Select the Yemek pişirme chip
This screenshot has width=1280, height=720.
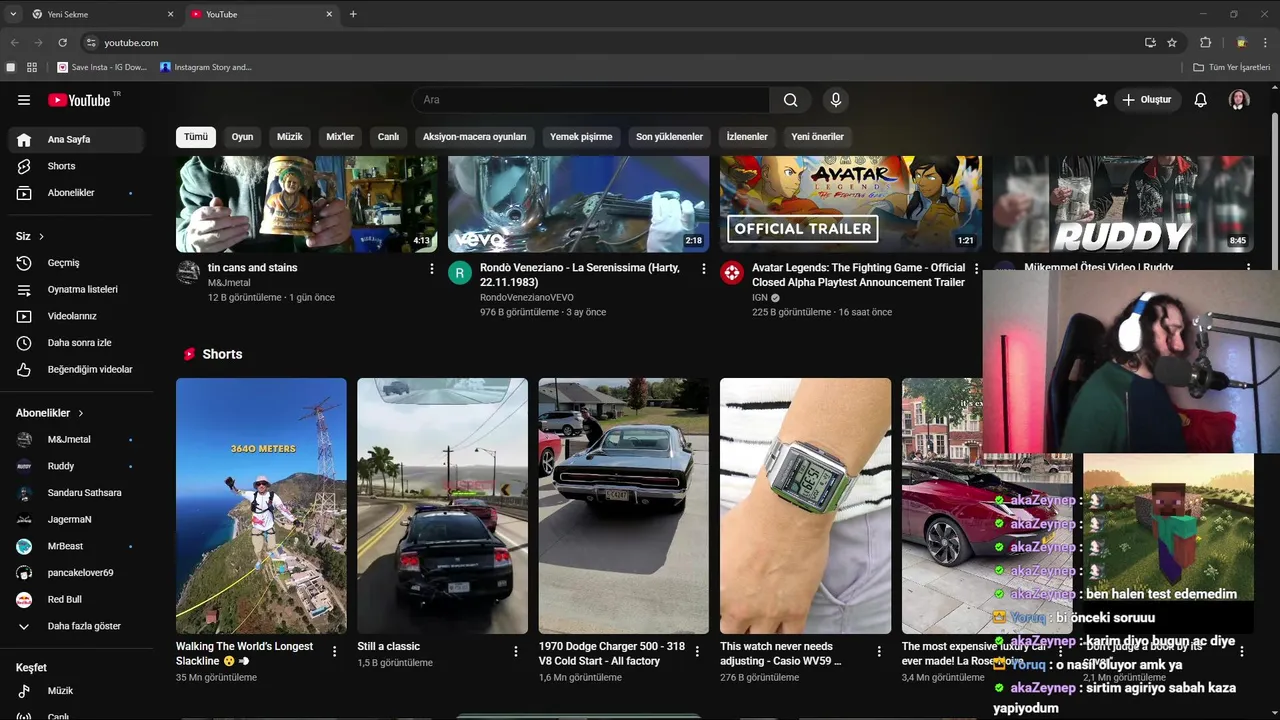581,137
